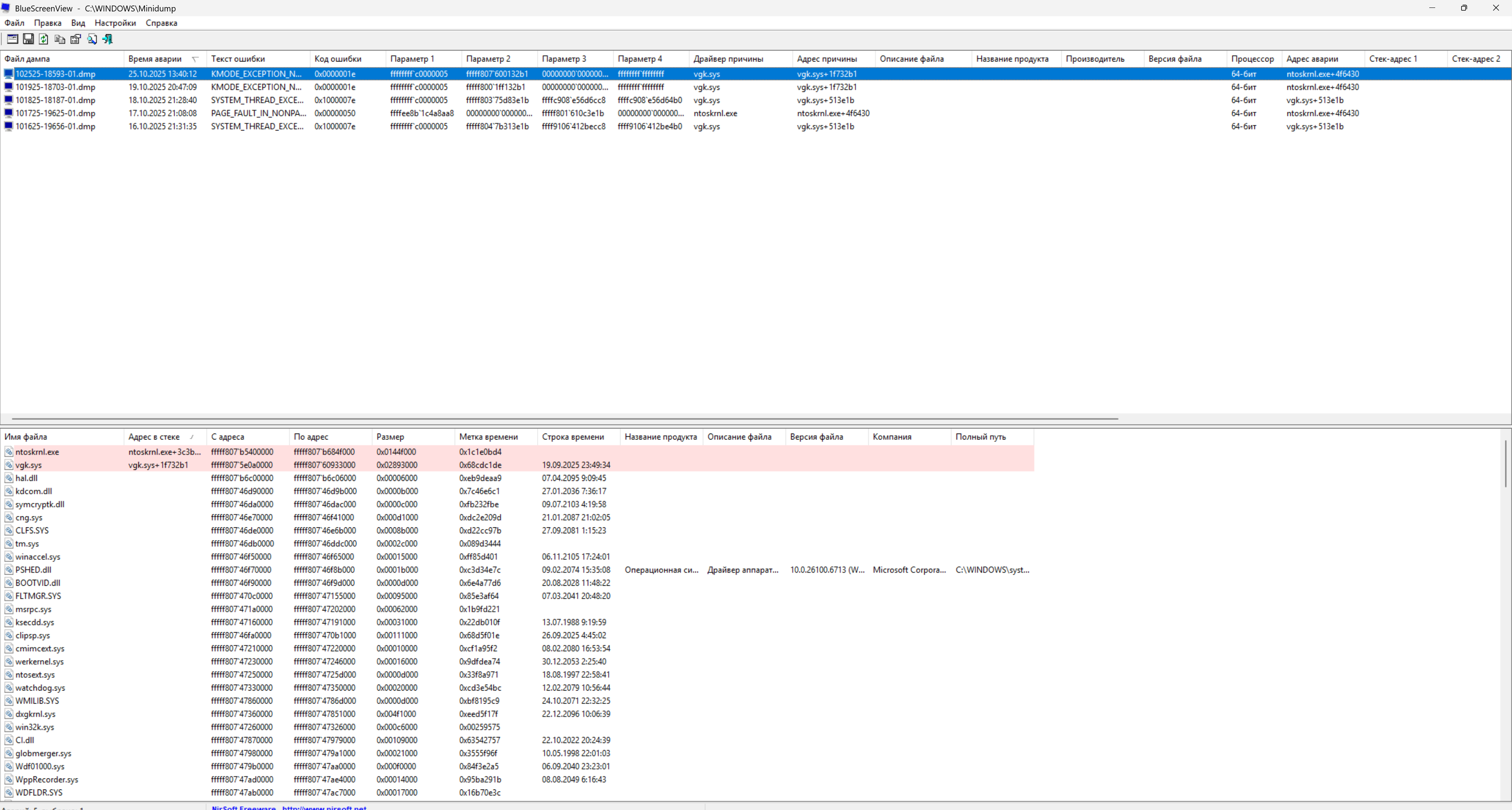Open Advanced Options toolbar icon
The height and width of the screenshot is (810, 1512).
click(x=12, y=39)
